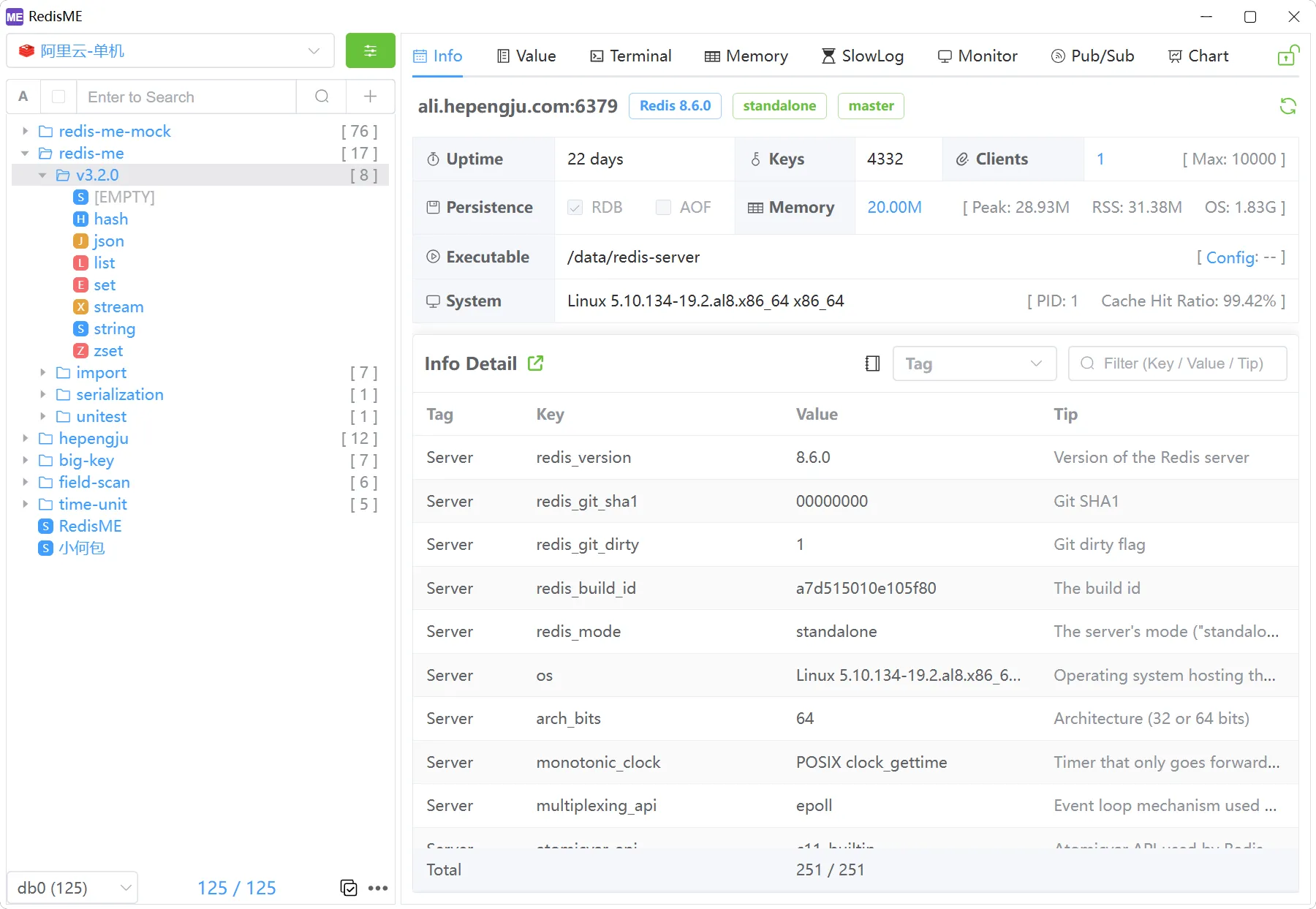1316x909 pixels.
Task: Click the Executable play-circle icon
Action: point(433,257)
